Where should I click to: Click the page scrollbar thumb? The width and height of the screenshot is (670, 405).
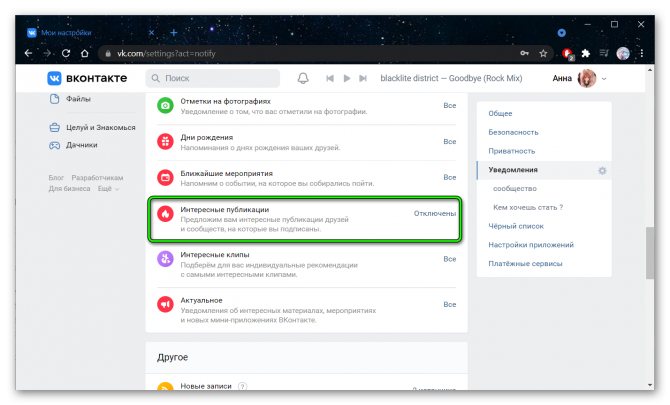(x=650, y=253)
